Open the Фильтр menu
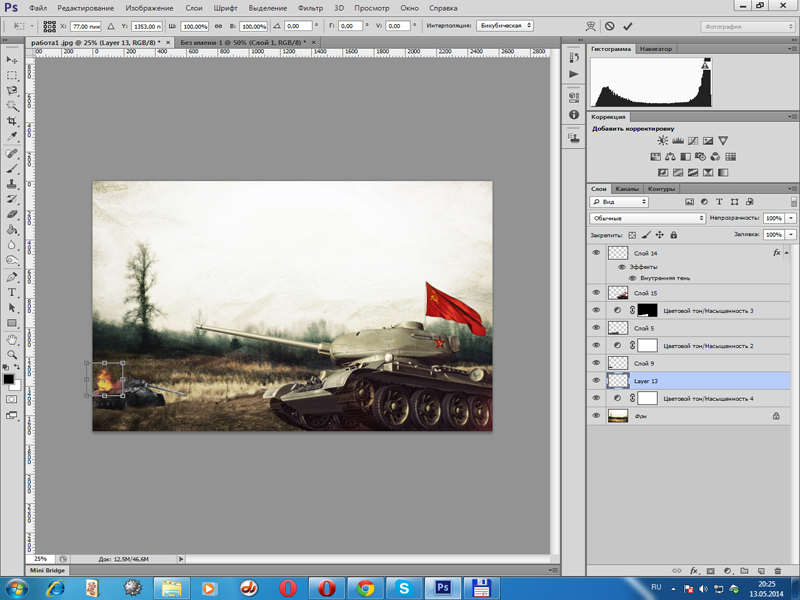The image size is (800, 600). click(310, 8)
